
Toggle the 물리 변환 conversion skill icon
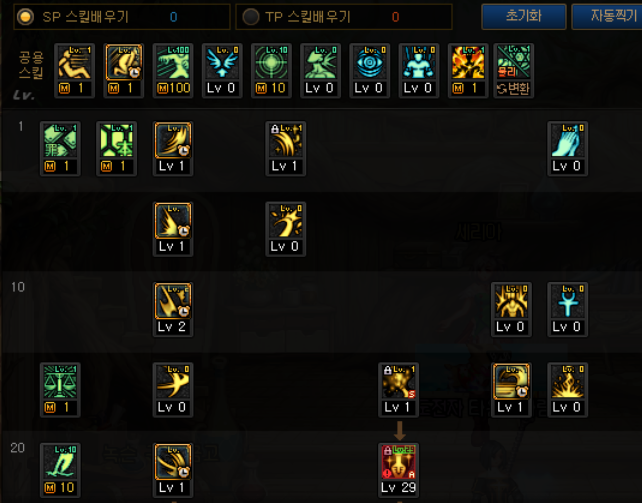pyautogui.click(x=513, y=70)
